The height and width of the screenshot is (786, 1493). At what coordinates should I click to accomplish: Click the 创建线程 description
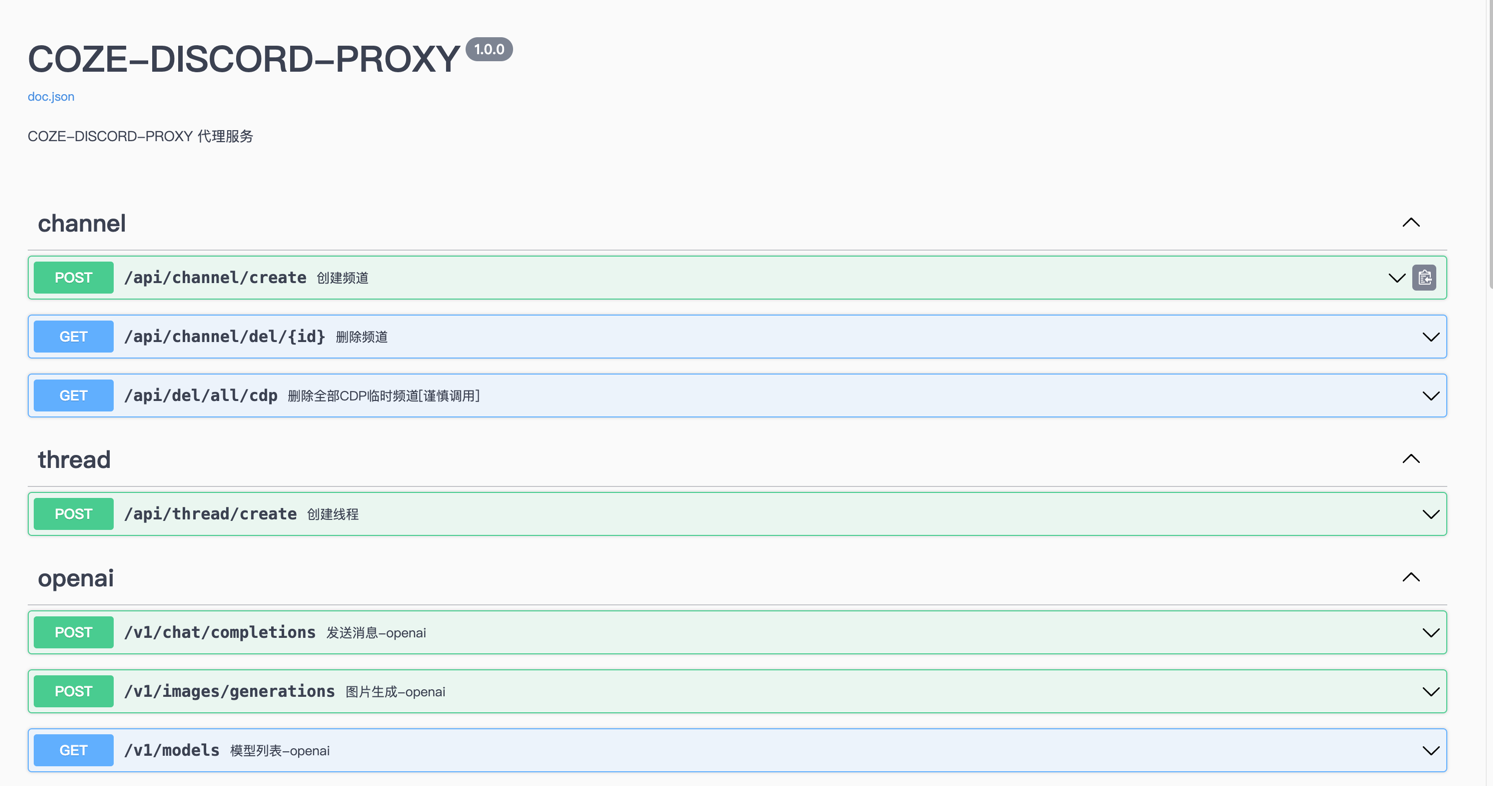333,515
